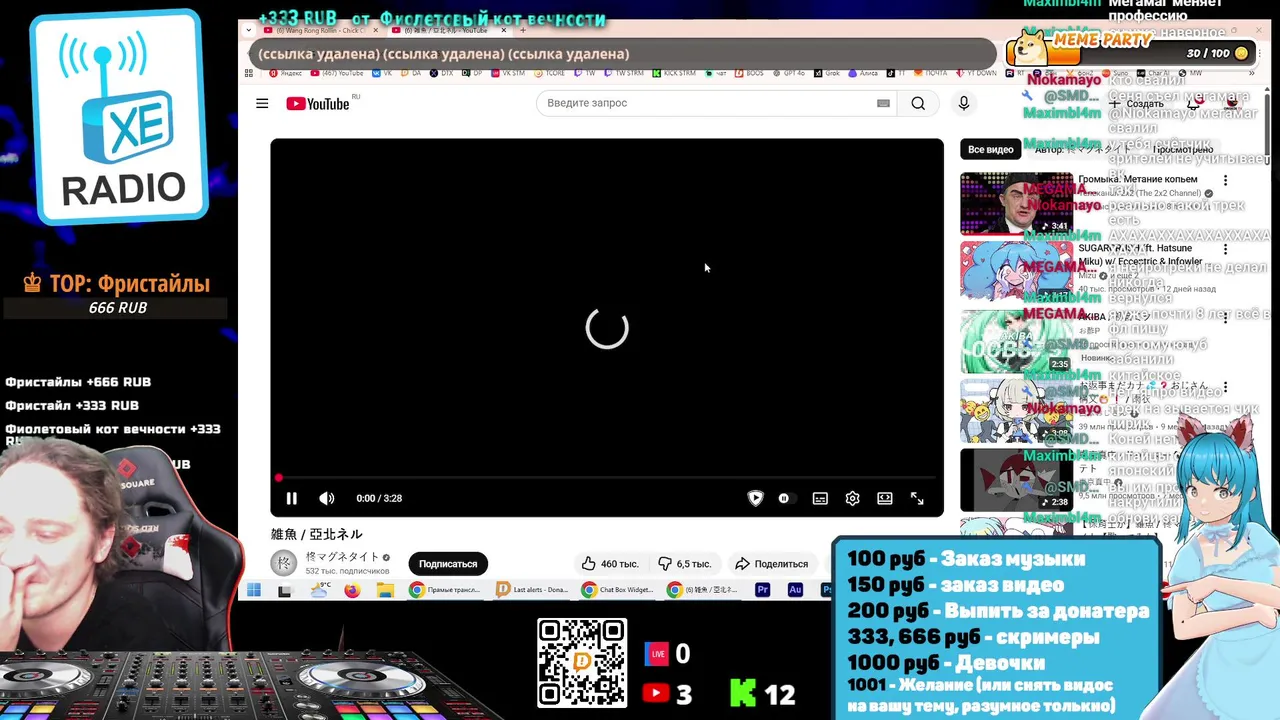Select the 'Все видео' filter chip

[x=990, y=149]
